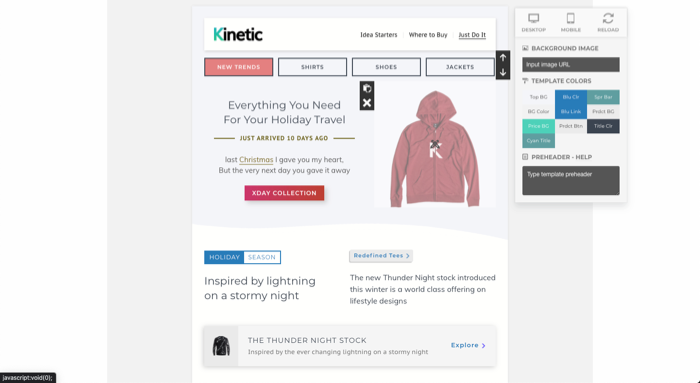Remove block with the X icon
The image size is (700, 383).
pyautogui.click(x=367, y=103)
